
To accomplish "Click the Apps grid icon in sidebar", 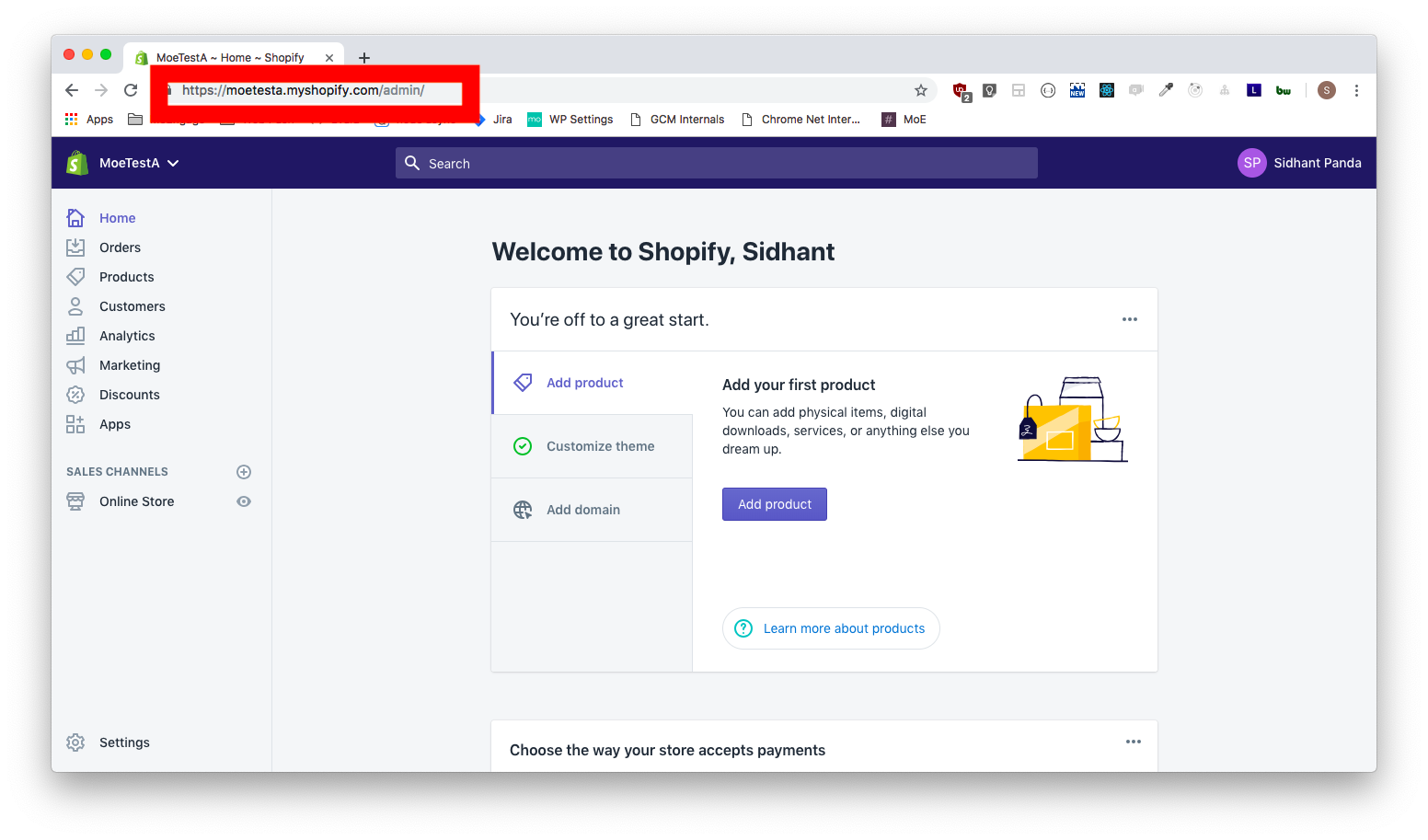I will pyautogui.click(x=75, y=424).
